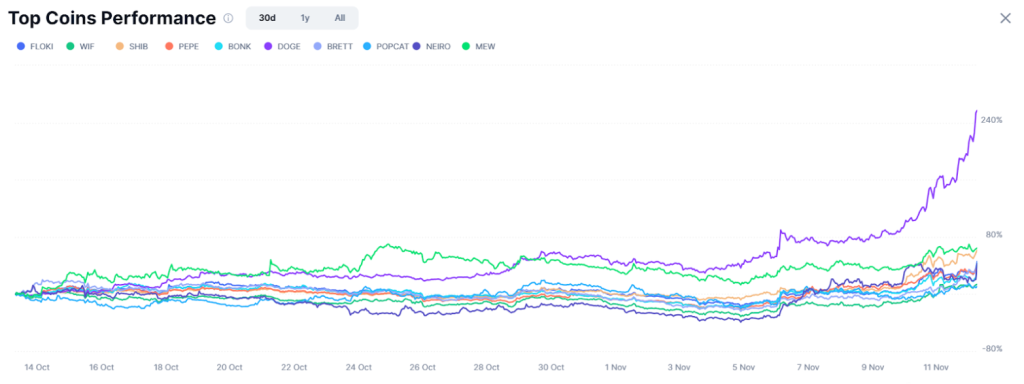
Task: Click the 26 Oct x-axis date
Action: 423,367
